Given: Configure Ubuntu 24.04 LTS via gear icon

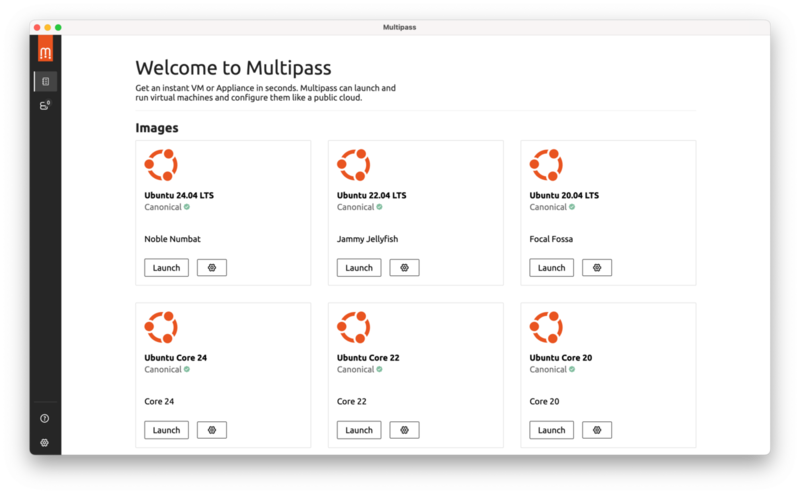Looking at the screenshot, I should coord(212,267).
